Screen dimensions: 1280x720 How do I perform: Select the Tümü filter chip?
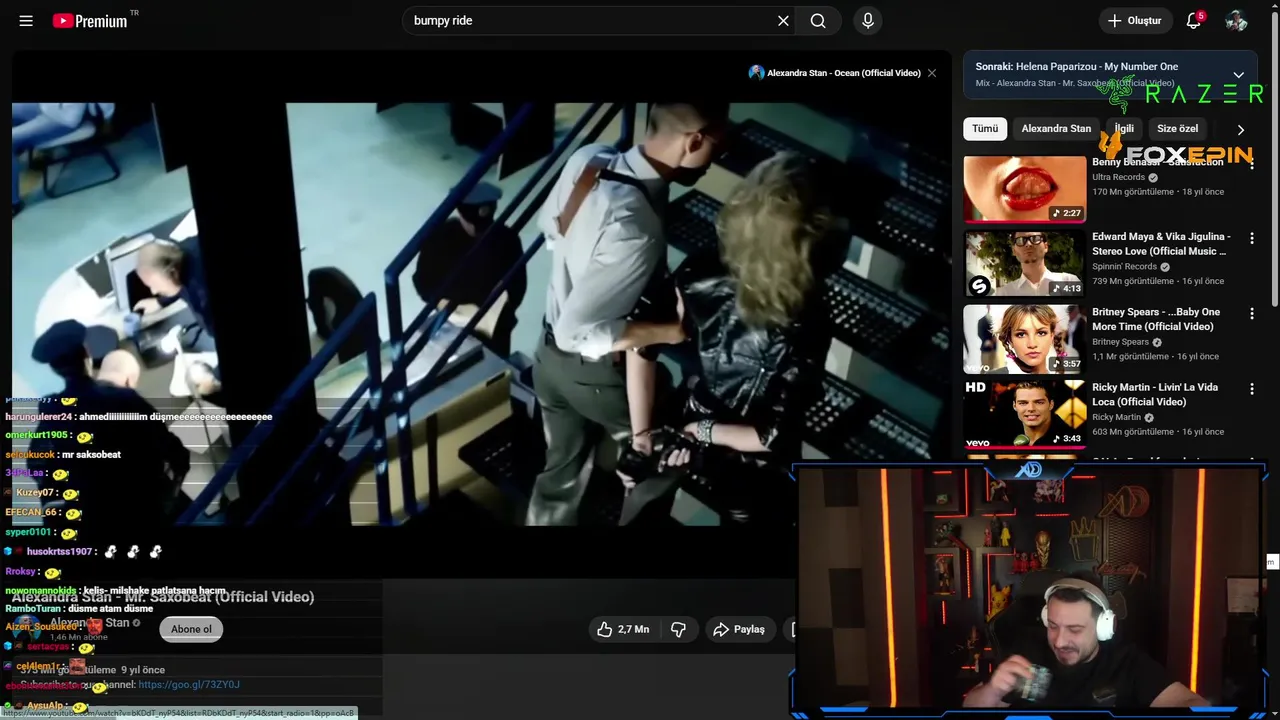[985, 129]
